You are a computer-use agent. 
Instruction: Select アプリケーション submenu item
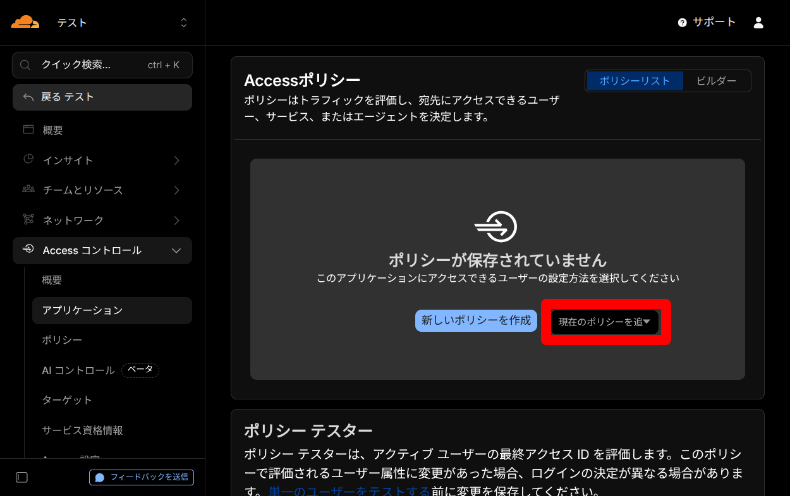click(112, 310)
